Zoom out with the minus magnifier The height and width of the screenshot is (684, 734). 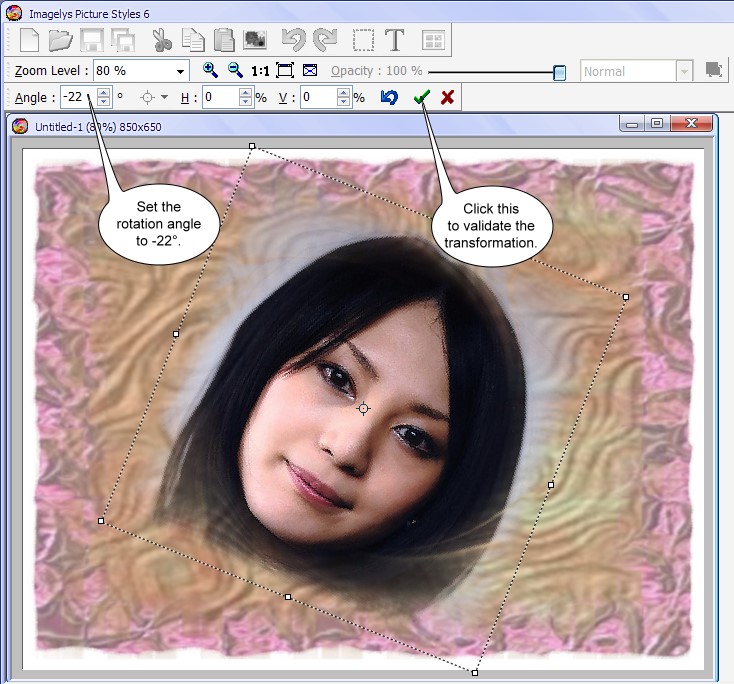click(x=235, y=70)
